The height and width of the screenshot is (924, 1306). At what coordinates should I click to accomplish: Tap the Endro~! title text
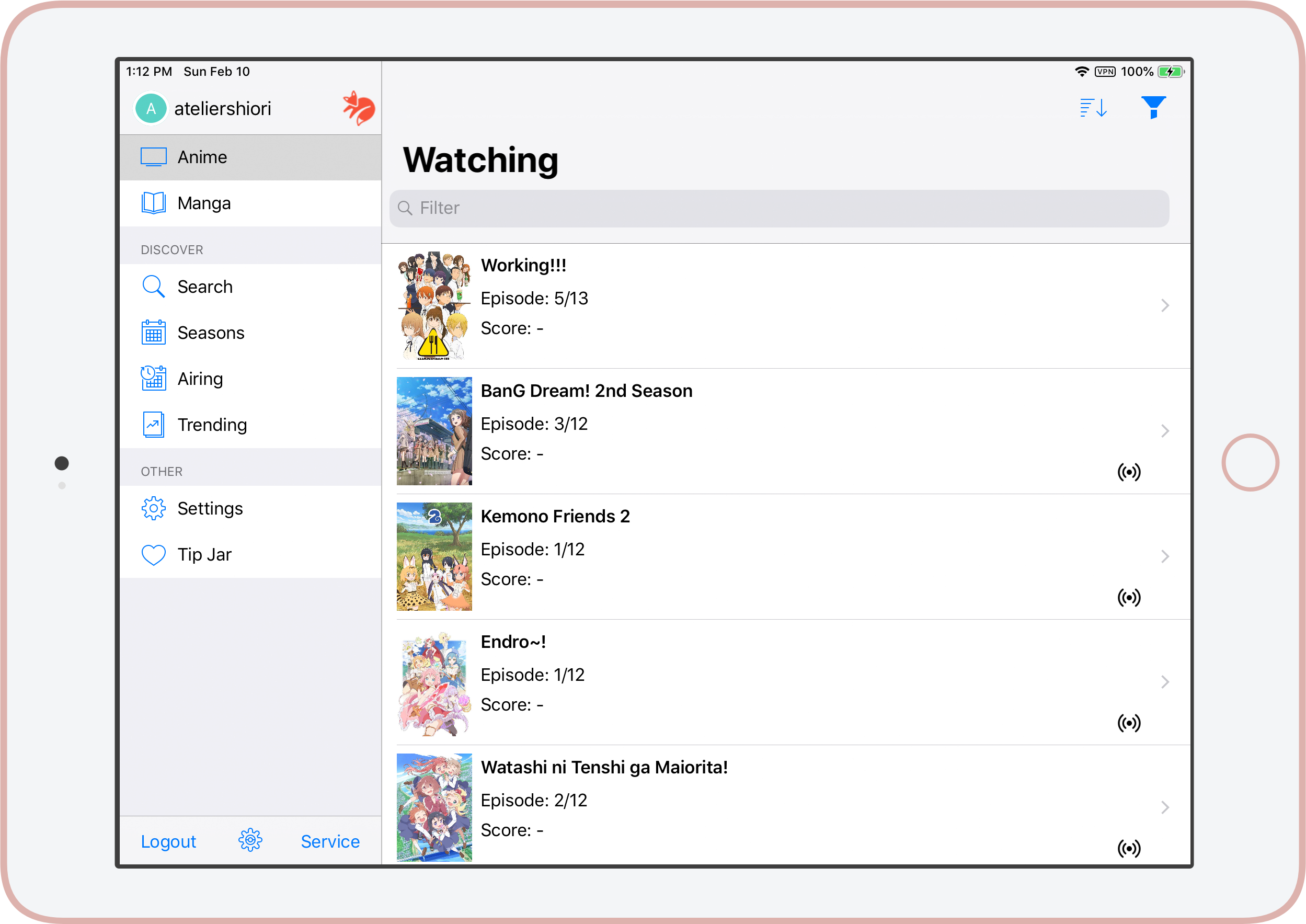click(513, 642)
